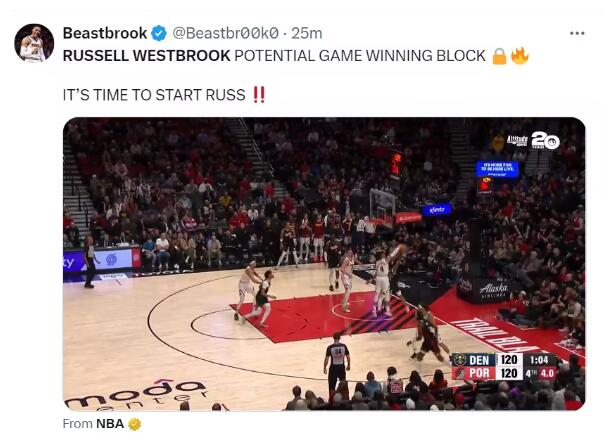Click the red double exclamation emoji
This screenshot has width=606, height=435.
[259, 95]
